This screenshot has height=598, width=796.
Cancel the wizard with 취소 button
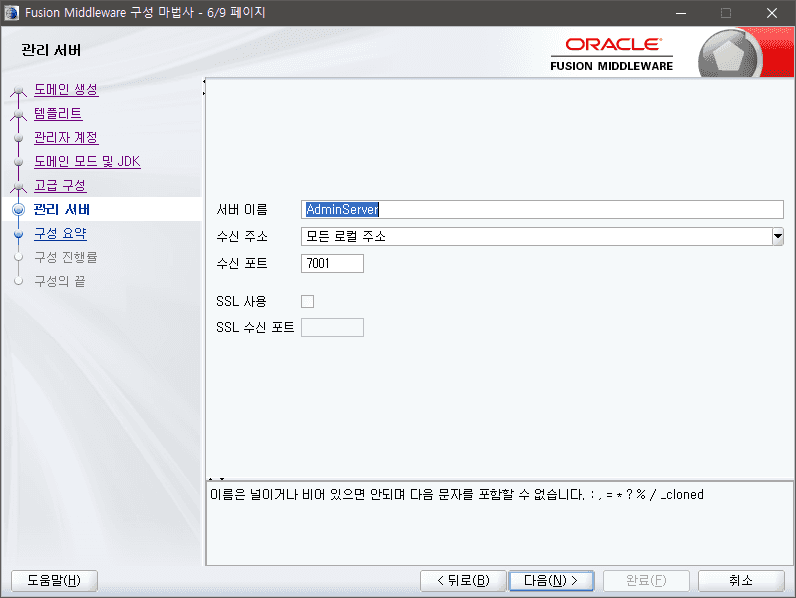pyautogui.click(x=741, y=580)
